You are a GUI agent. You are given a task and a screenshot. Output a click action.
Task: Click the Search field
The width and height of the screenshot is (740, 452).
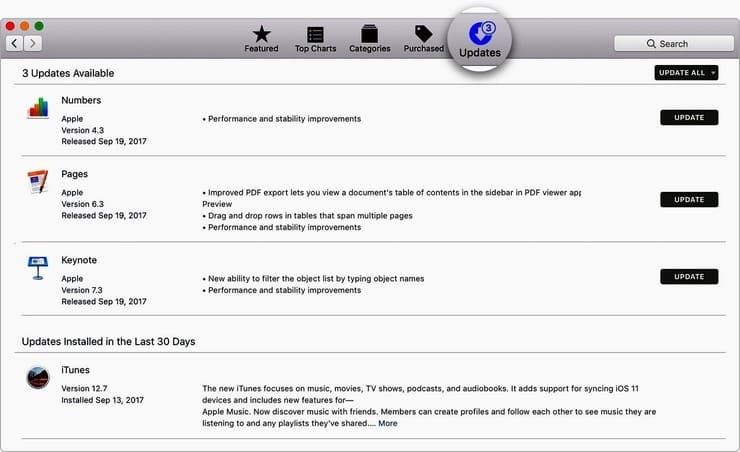[674, 43]
